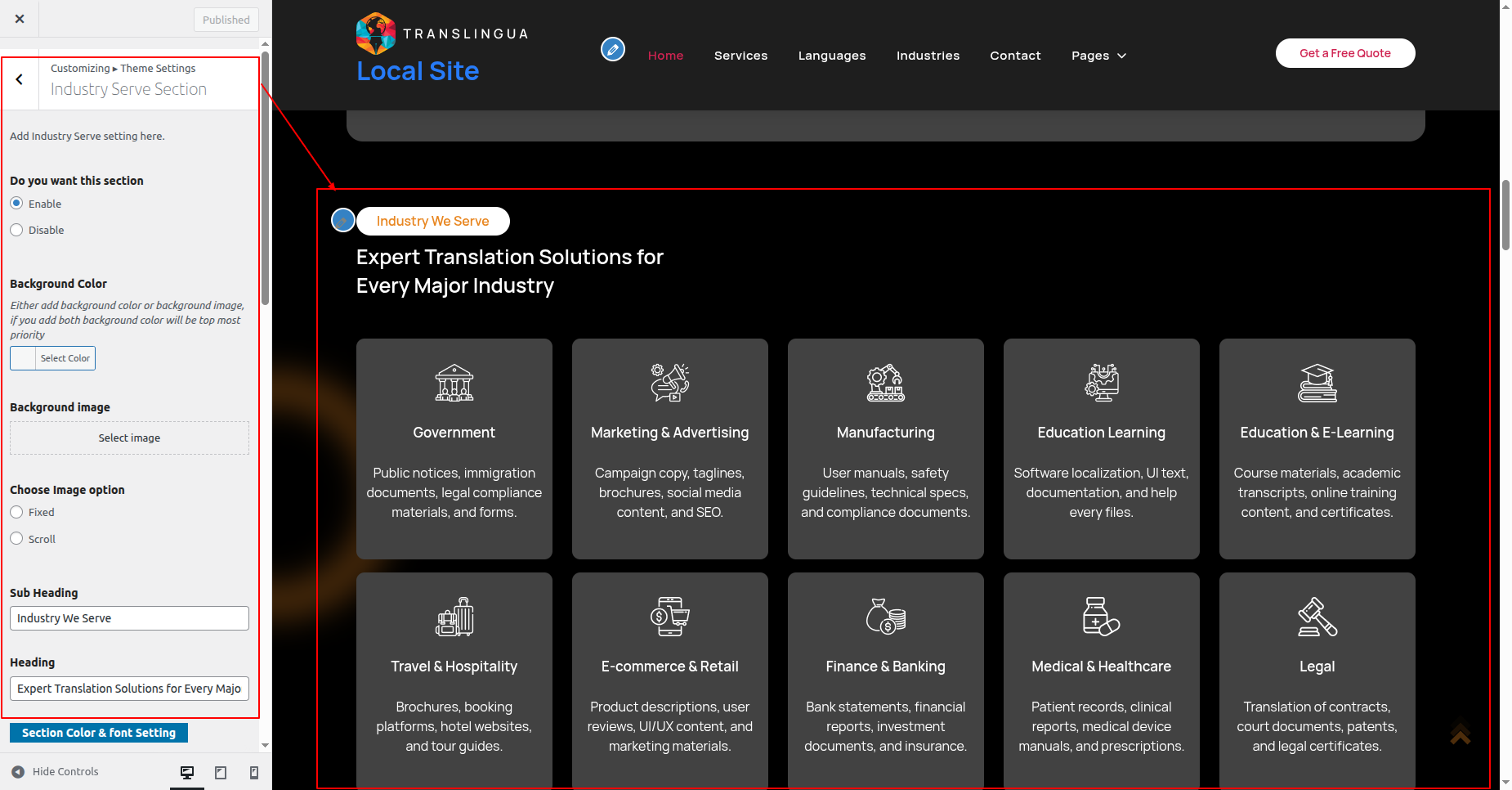Image resolution: width=1512 pixels, height=790 pixels.
Task: Choose the Fixed image option
Action: [x=16, y=512]
